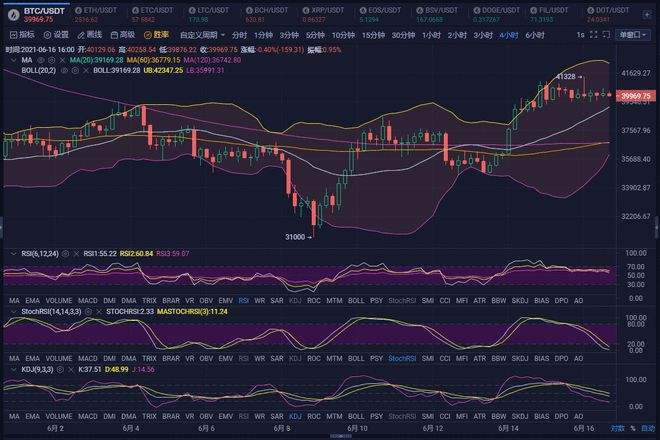The image size is (660, 440).
Task: Choose BOLL in the KDJ panel indicator list
Action: pos(356,416)
